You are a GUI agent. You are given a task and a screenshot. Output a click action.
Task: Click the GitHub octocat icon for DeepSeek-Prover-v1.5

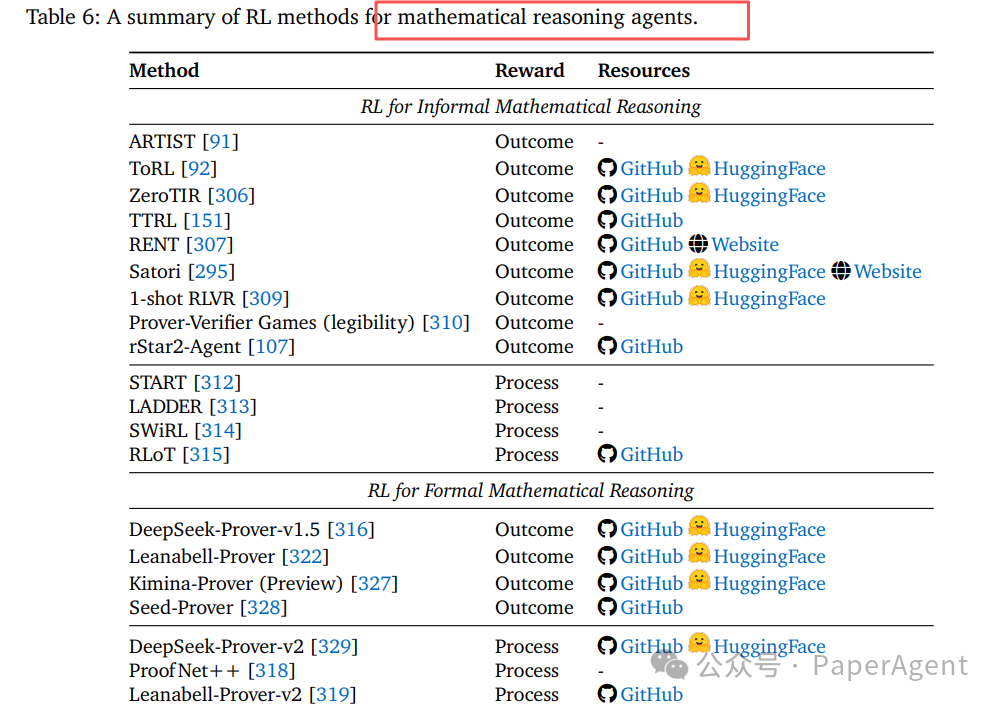click(607, 529)
